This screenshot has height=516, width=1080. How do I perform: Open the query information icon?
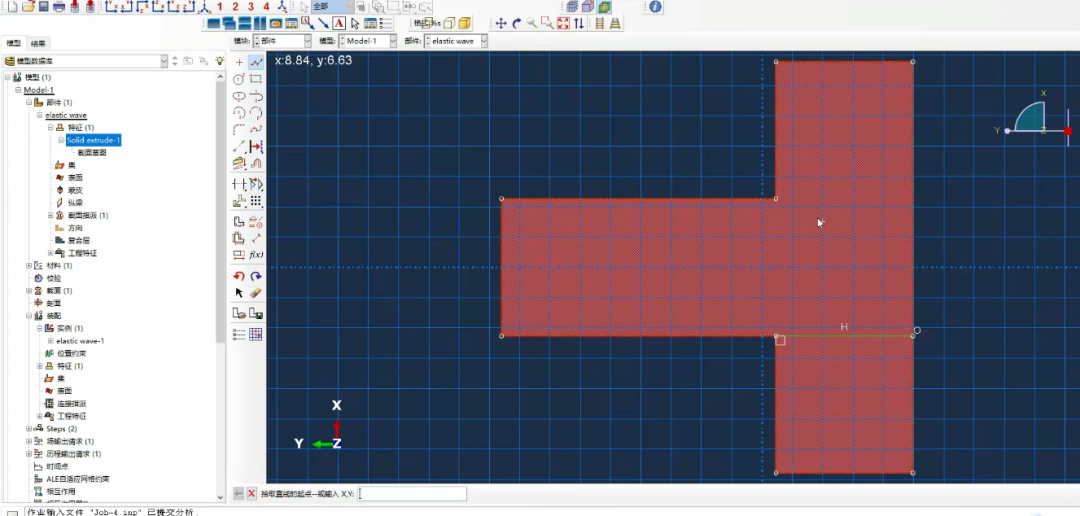click(655, 7)
